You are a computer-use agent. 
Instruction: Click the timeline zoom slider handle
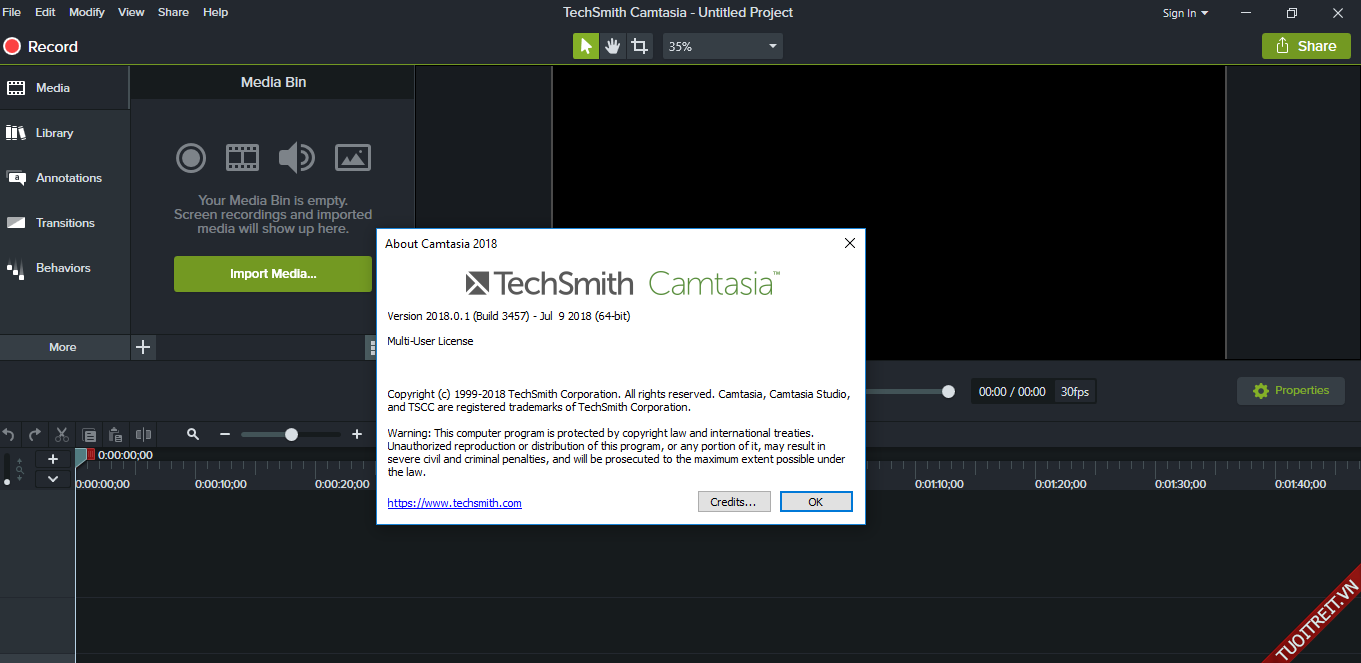(291, 434)
